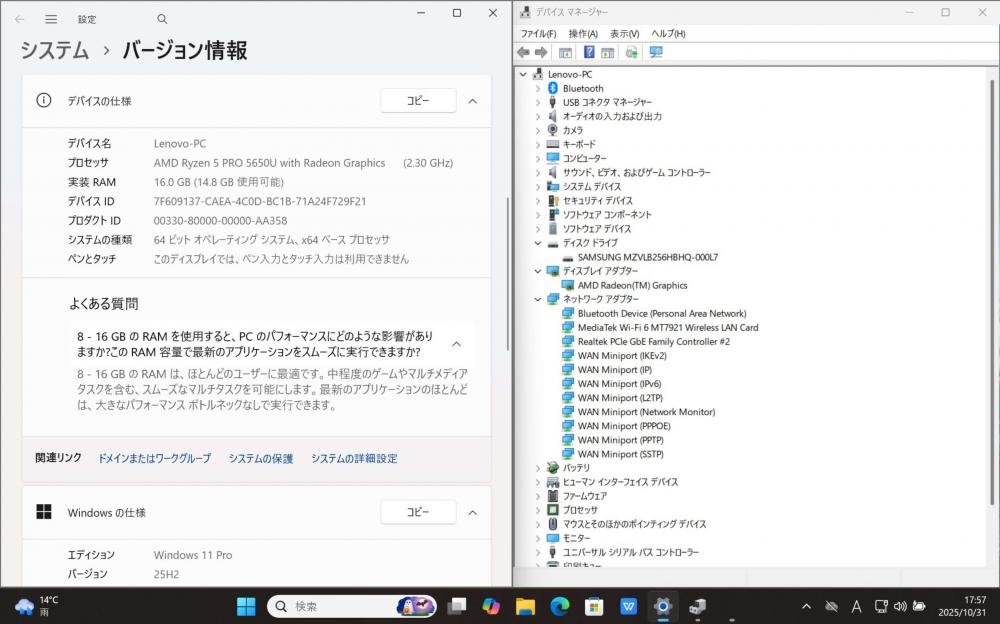Collapse the デバイスの仕様 section chevron

[x=473, y=101]
